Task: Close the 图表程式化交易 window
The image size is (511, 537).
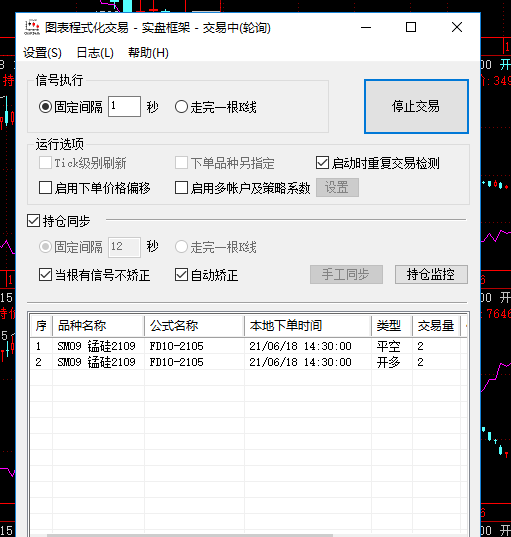Action: click(457, 27)
